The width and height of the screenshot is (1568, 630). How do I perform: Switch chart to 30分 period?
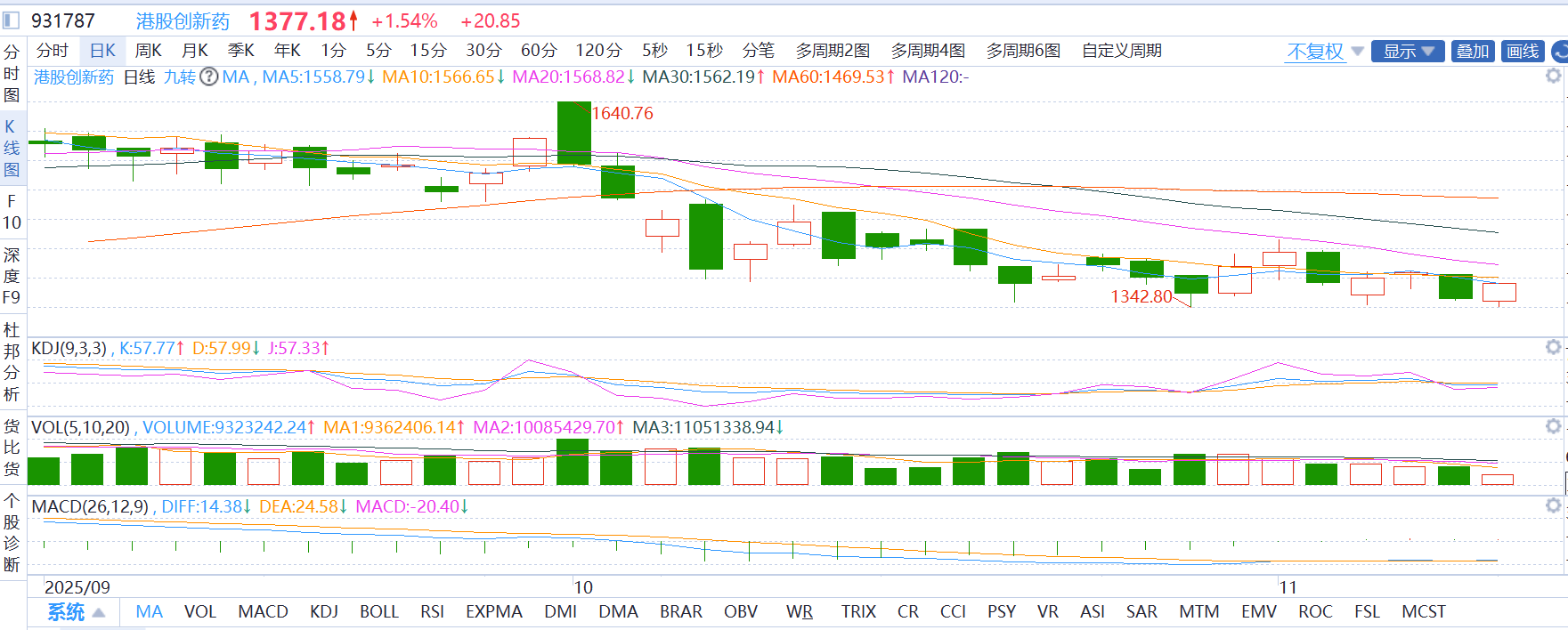(483, 51)
